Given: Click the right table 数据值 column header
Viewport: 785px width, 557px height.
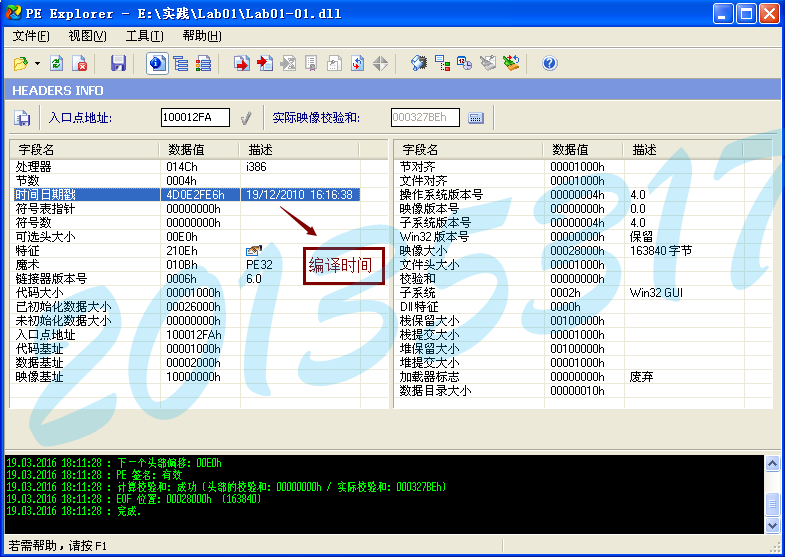Looking at the screenshot, I should [x=583, y=150].
